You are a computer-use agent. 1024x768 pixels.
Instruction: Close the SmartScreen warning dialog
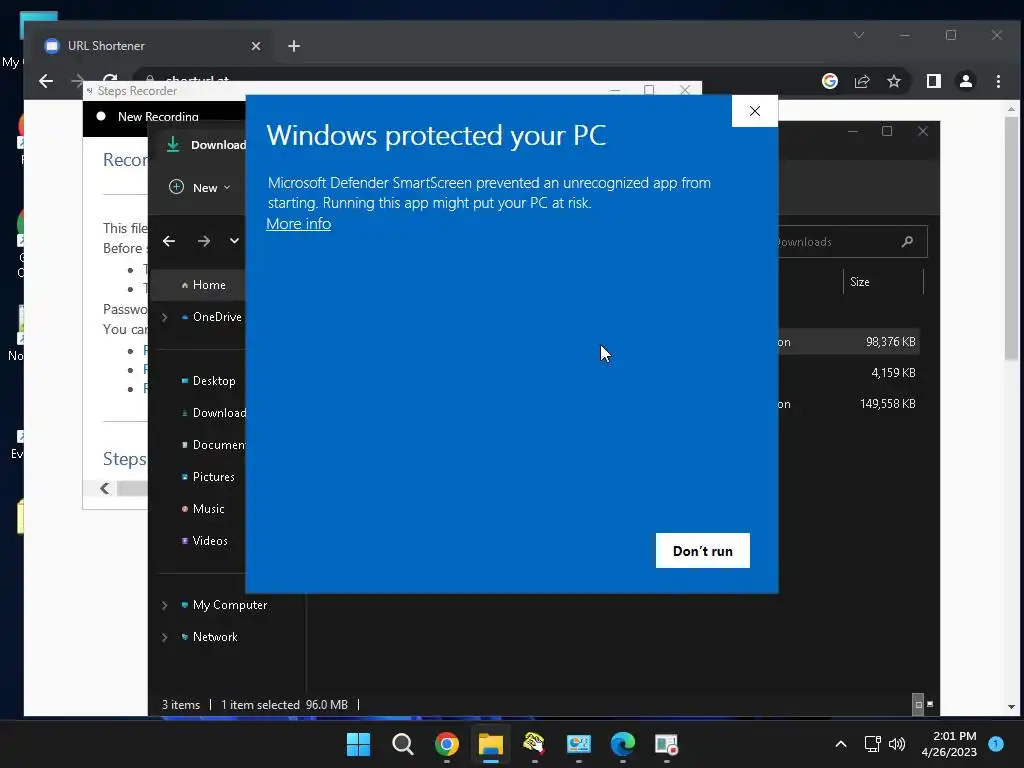pos(754,111)
